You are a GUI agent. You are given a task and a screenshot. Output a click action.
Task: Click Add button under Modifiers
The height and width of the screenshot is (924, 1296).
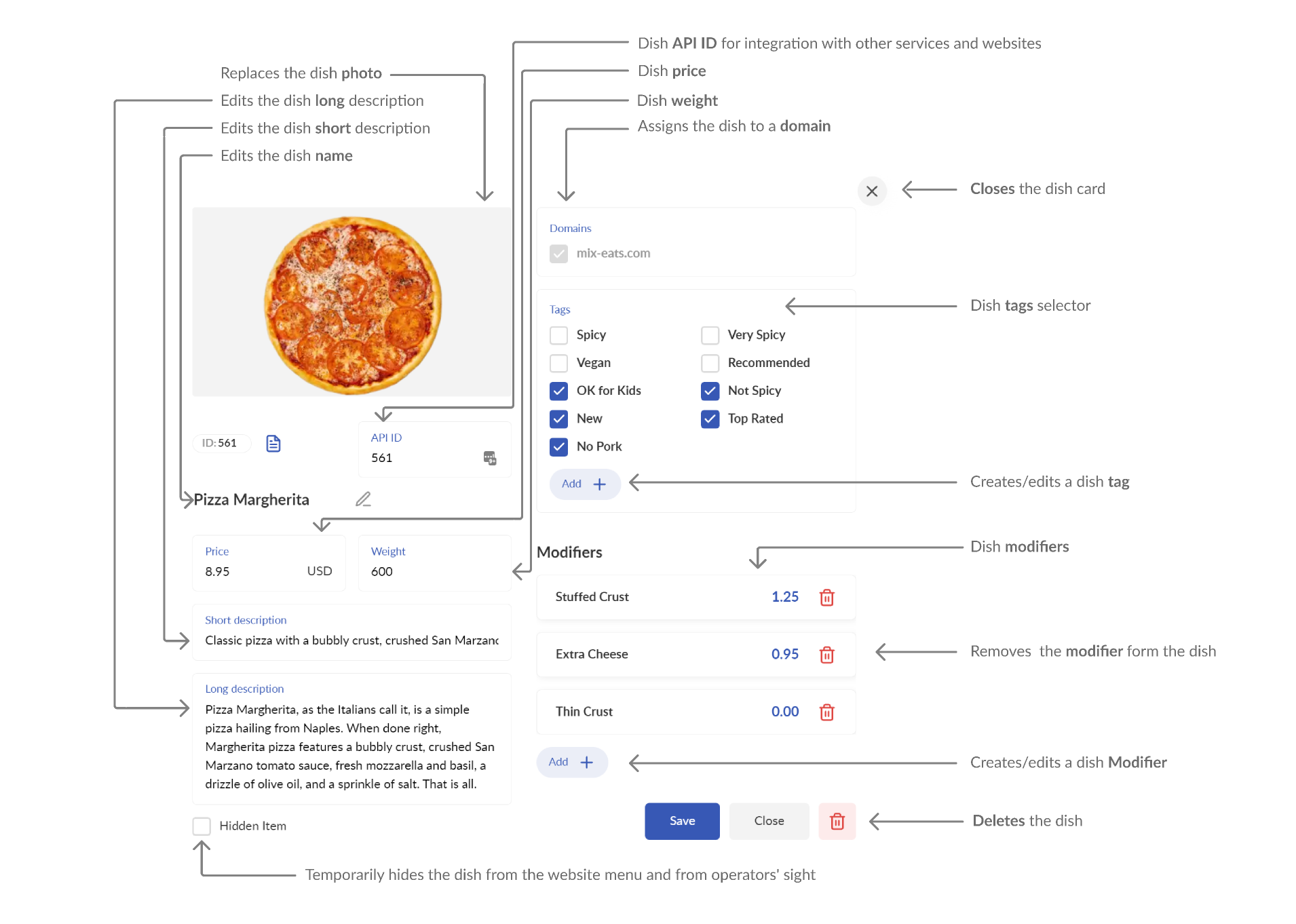572,763
